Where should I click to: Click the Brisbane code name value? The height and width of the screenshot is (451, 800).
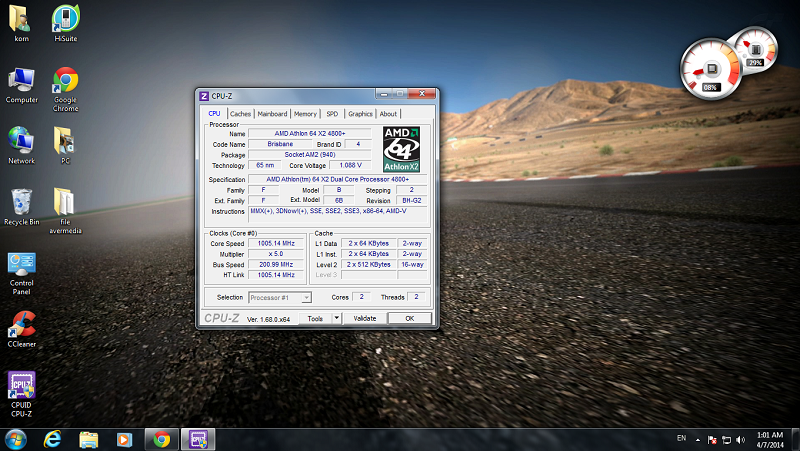point(280,144)
